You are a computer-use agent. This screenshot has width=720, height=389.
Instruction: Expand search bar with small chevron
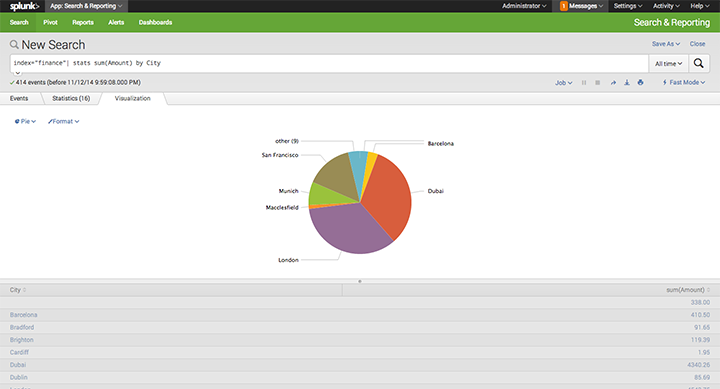(17, 73)
